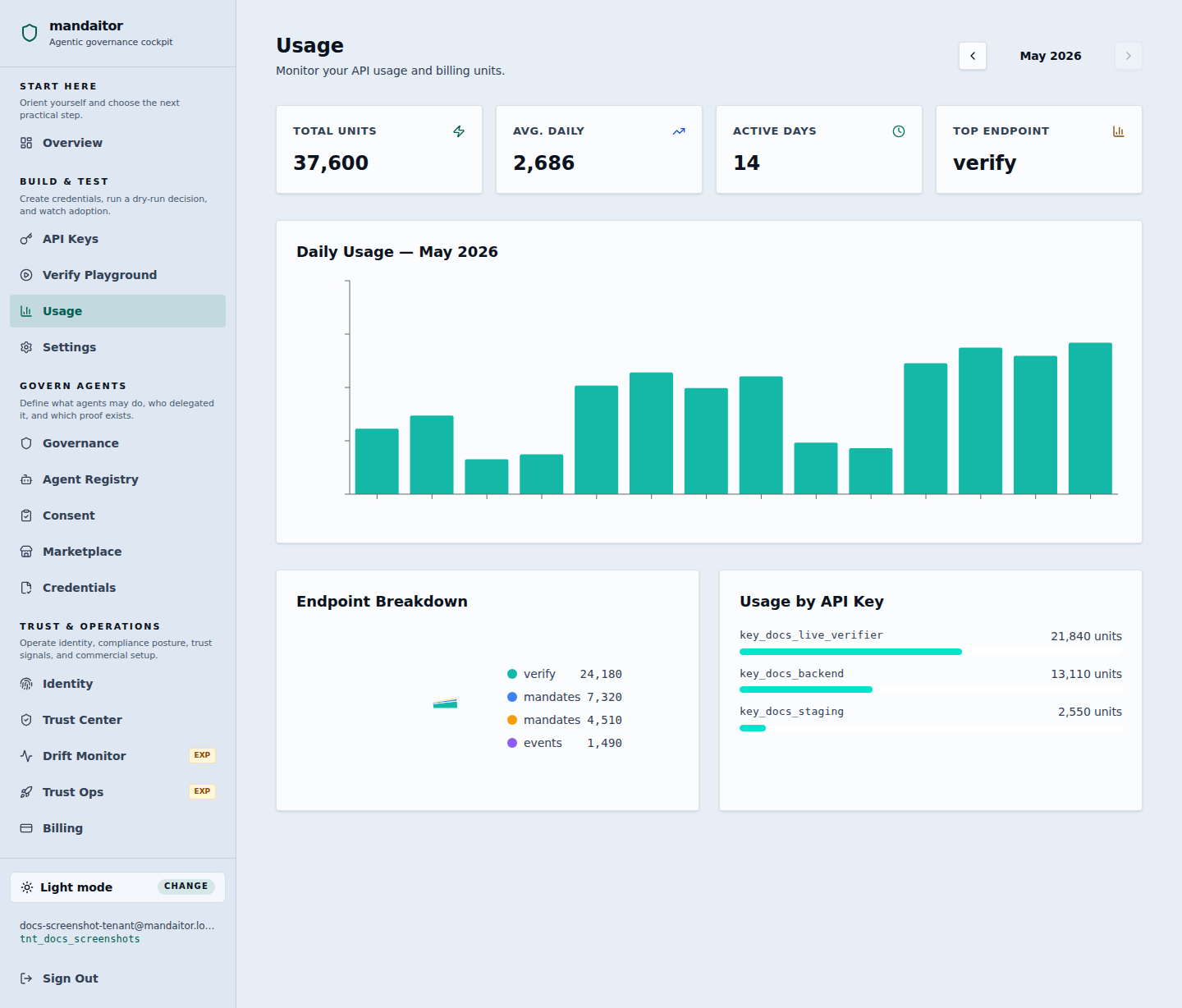Screen dimensions: 1182x1008
Task: Click the blue mandates legend dot
Action: click(512, 697)
